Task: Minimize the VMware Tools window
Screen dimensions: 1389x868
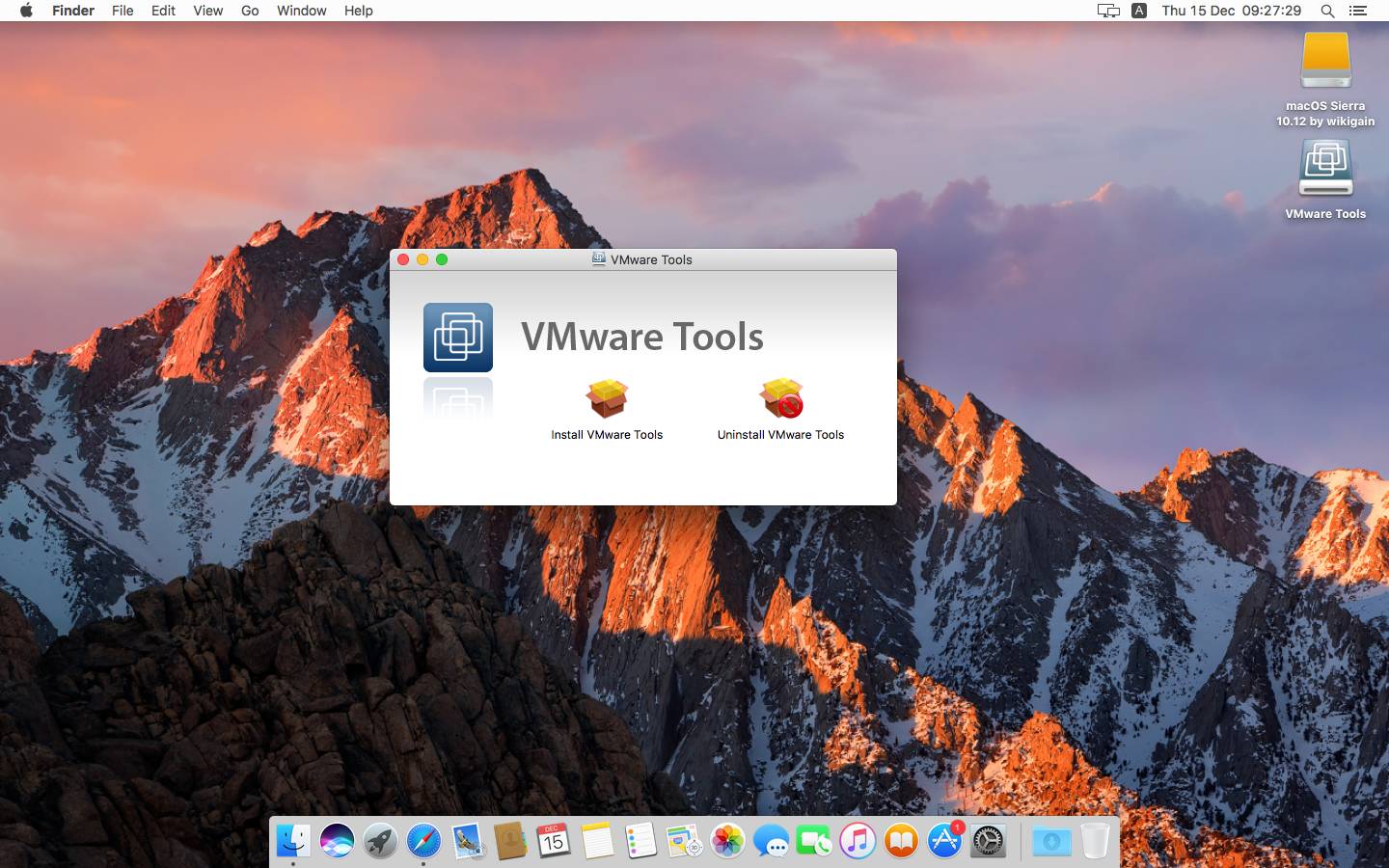Action: [422, 259]
